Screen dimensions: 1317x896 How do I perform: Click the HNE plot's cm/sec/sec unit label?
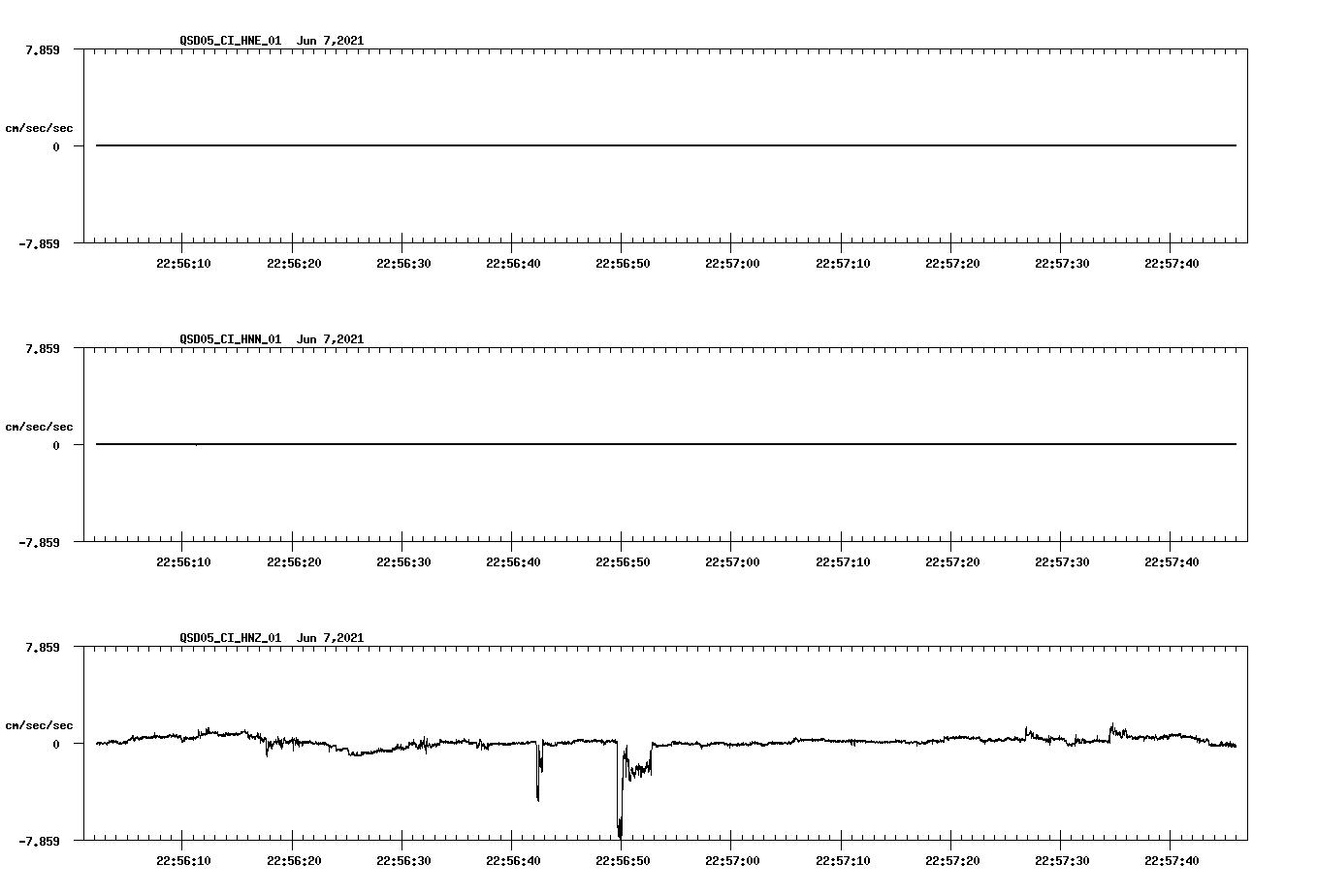tap(39, 128)
